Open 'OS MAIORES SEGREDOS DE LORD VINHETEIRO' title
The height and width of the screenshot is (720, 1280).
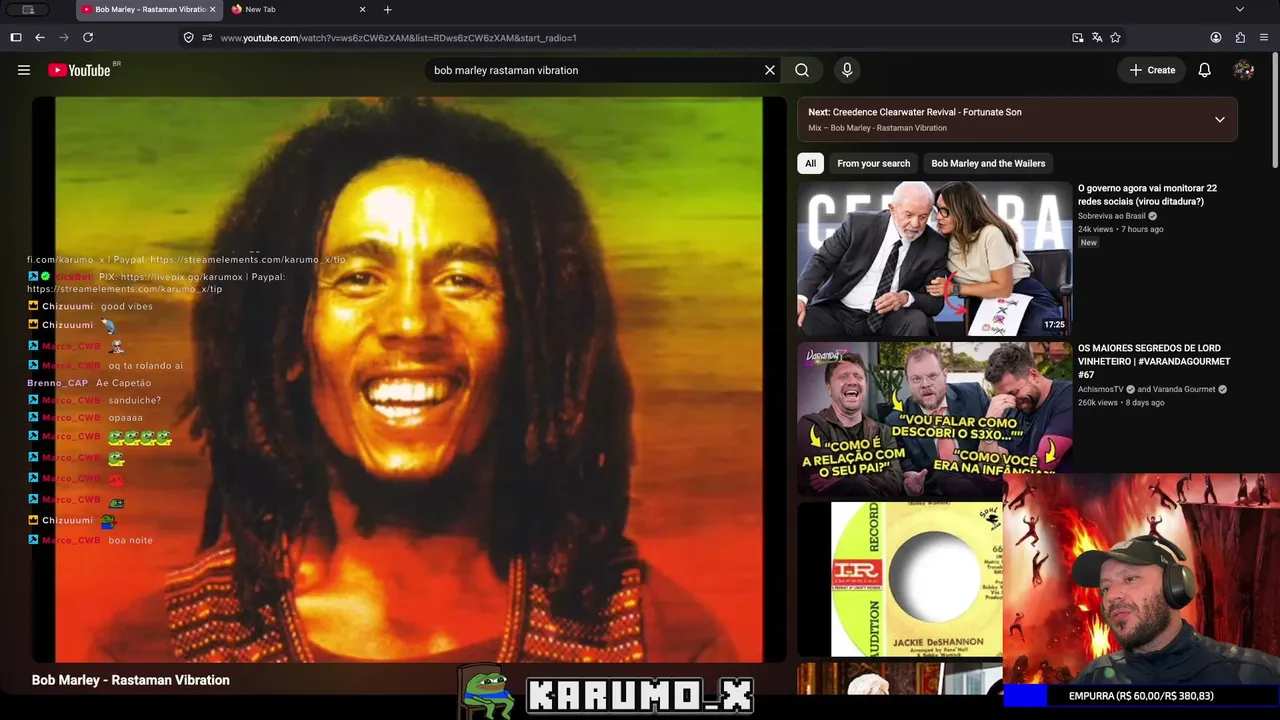(1154, 361)
